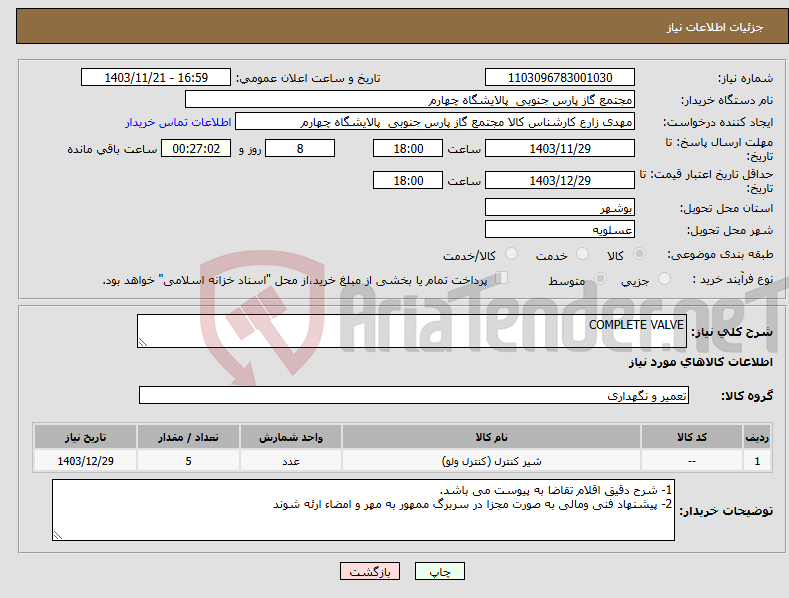Click the response deadline time 18:00 field
The width and height of the screenshot is (789, 598).
408,148
